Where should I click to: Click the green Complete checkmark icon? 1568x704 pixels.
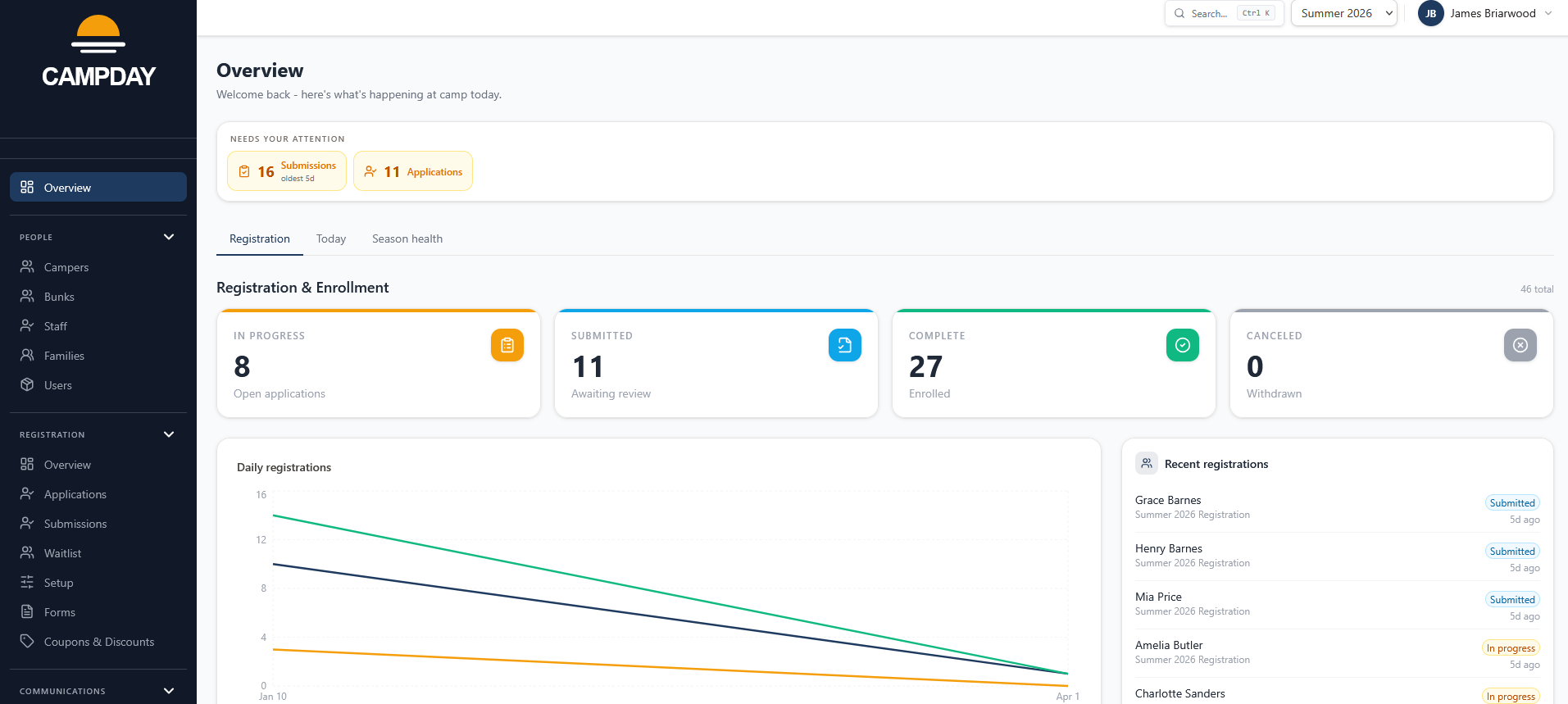(1183, 345)
